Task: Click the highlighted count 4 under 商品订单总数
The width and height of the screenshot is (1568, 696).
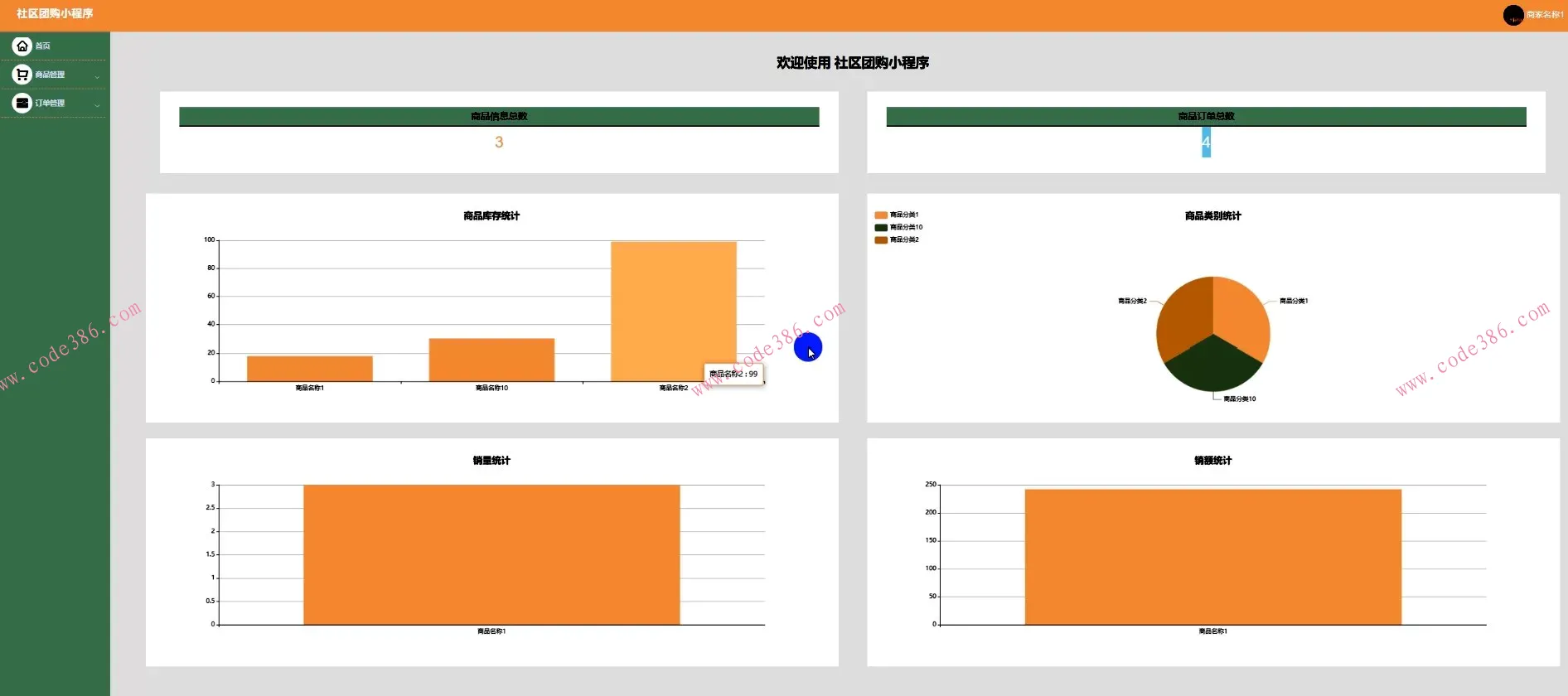Action: click(1206, 143)
